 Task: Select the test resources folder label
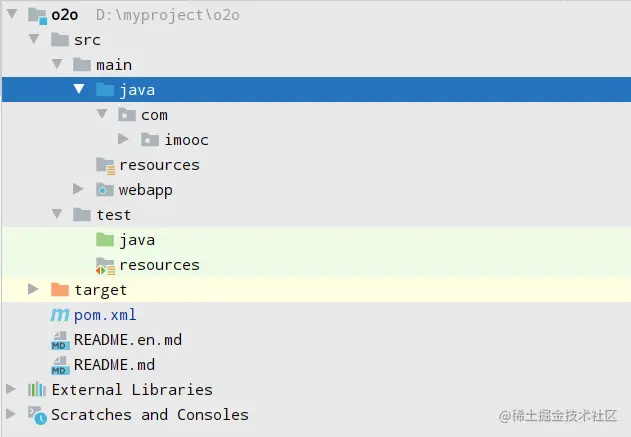click(159, 265)
